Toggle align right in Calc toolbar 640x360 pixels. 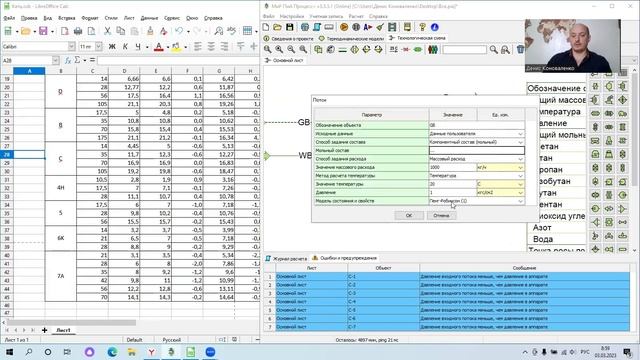(x=224, y=47)
